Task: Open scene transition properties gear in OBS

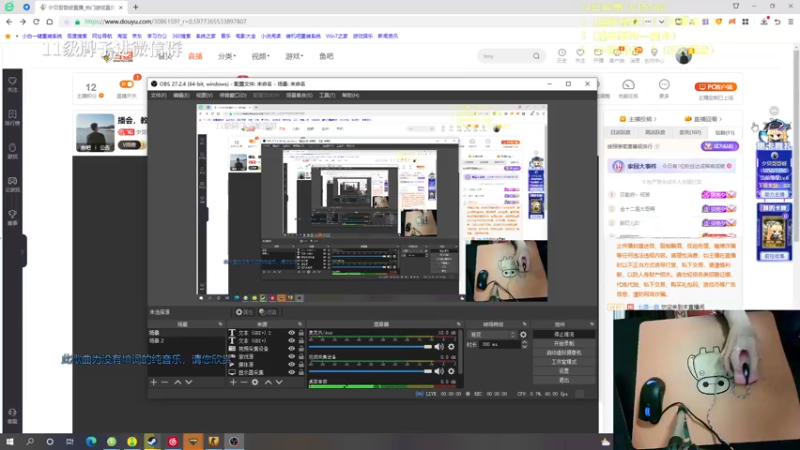Action: tap(523, 335)
